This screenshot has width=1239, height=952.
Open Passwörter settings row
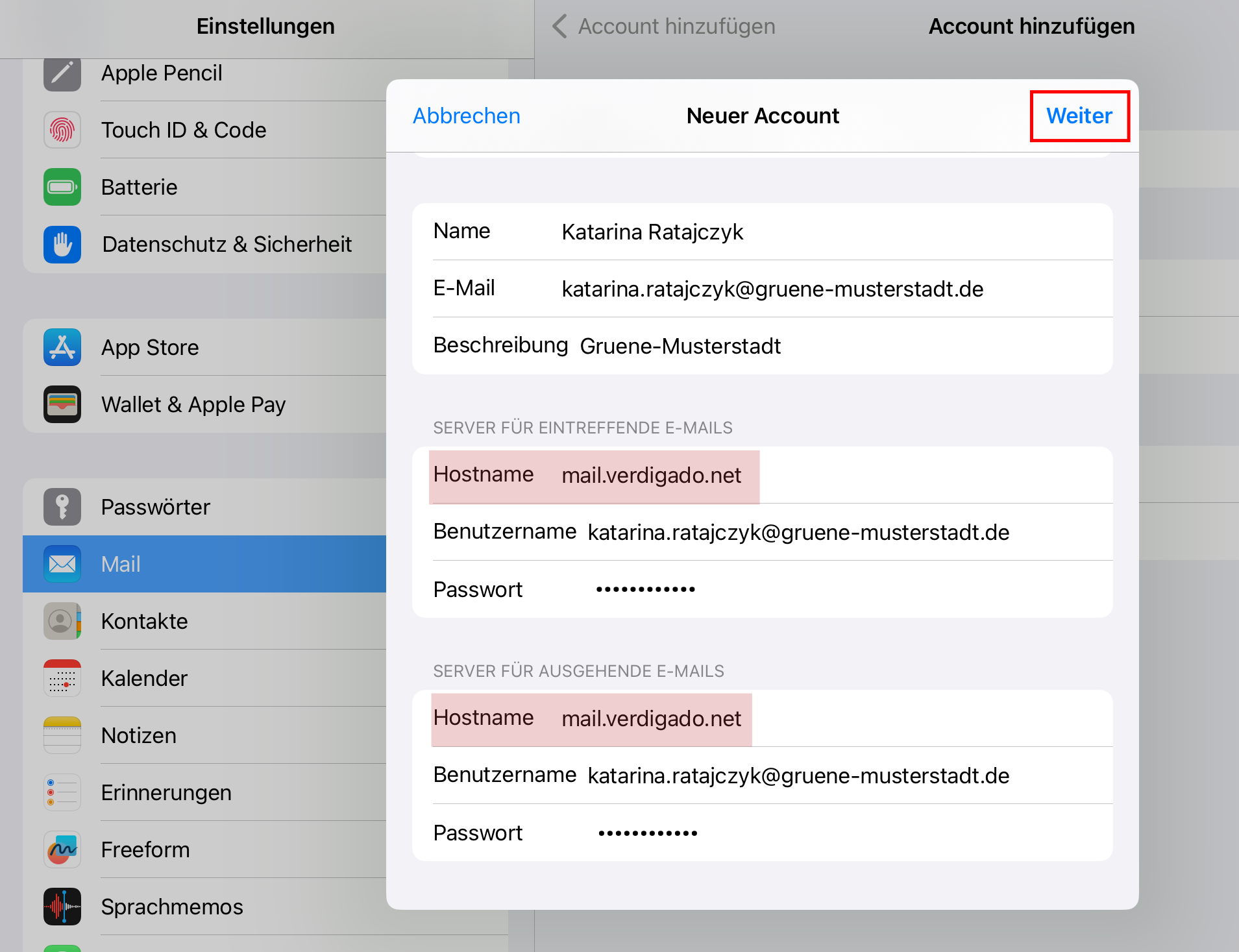pyautogui.click(x=204, y=507)
